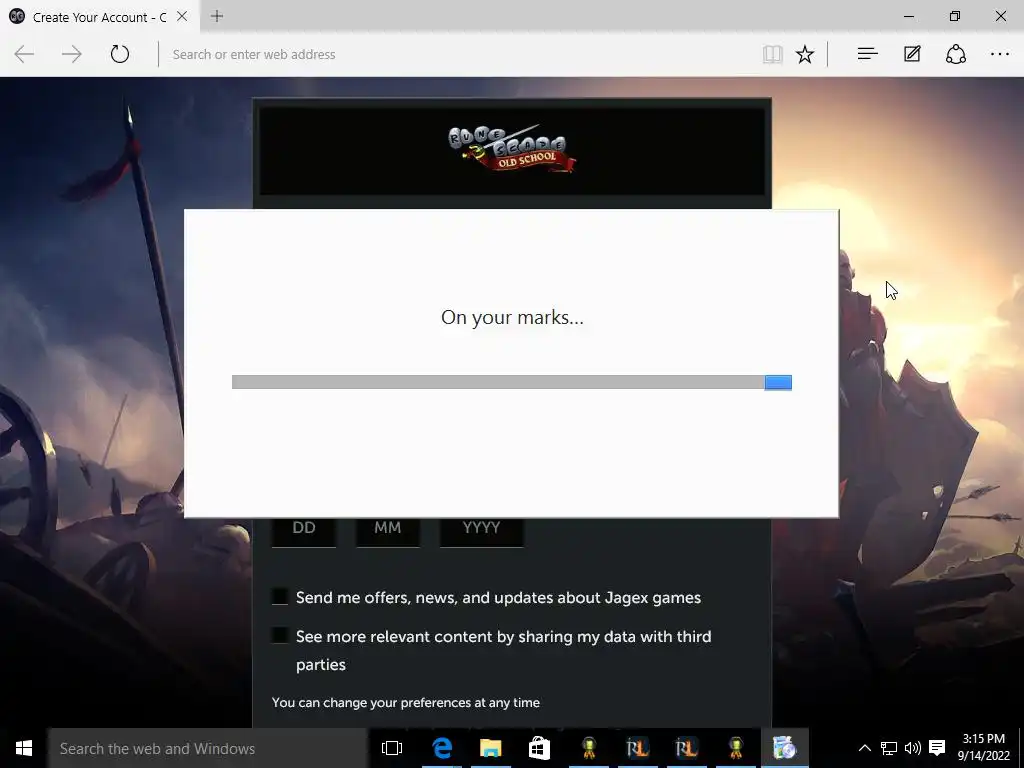Minimize the Edge browser window

click(x=908, y=16)
